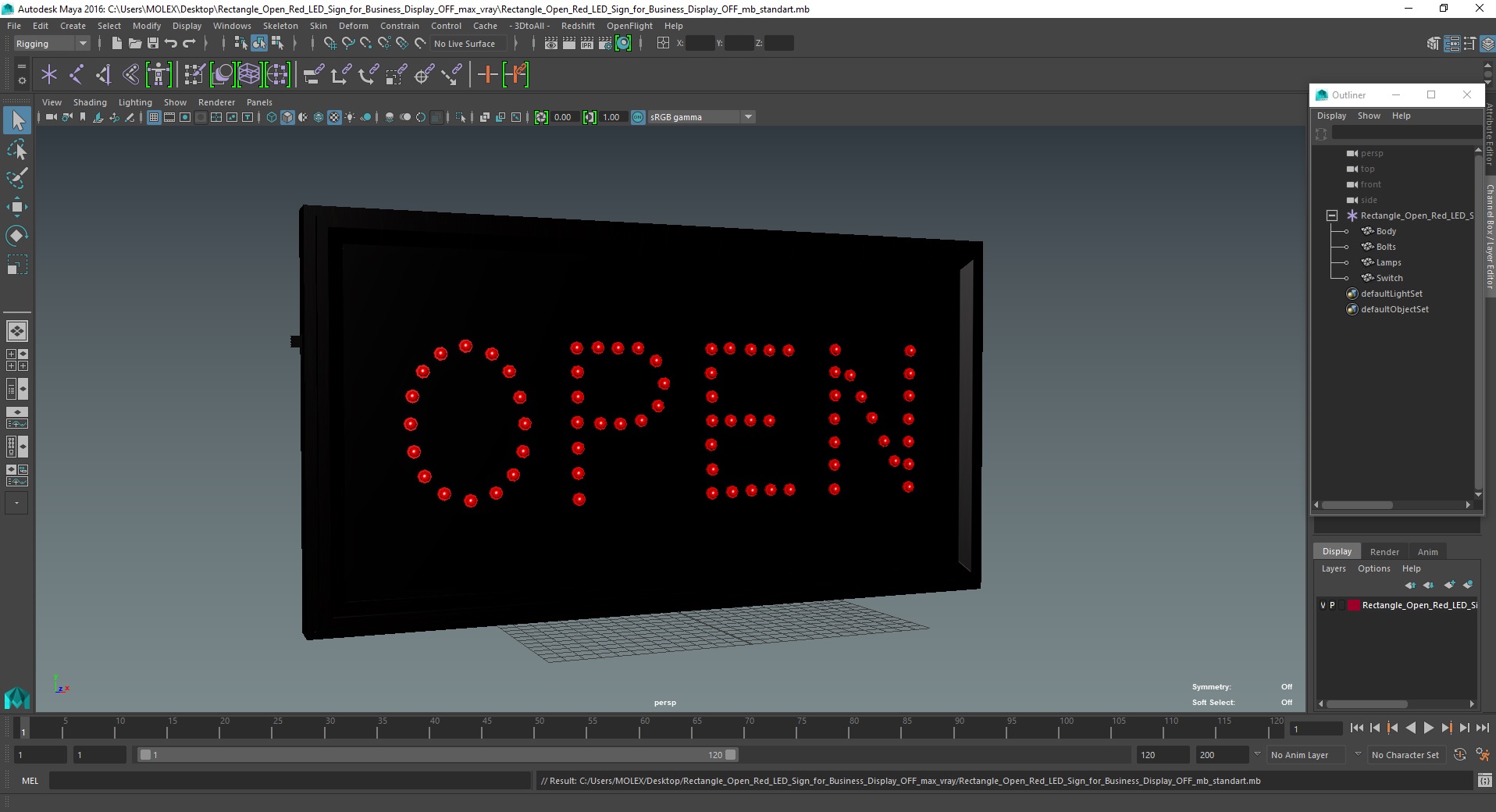Image resolution: width=1496 pixels, height=812 pixels.
Task: Open the sRGB gamma view transform dropdown
Action: (x=701, y=117)
